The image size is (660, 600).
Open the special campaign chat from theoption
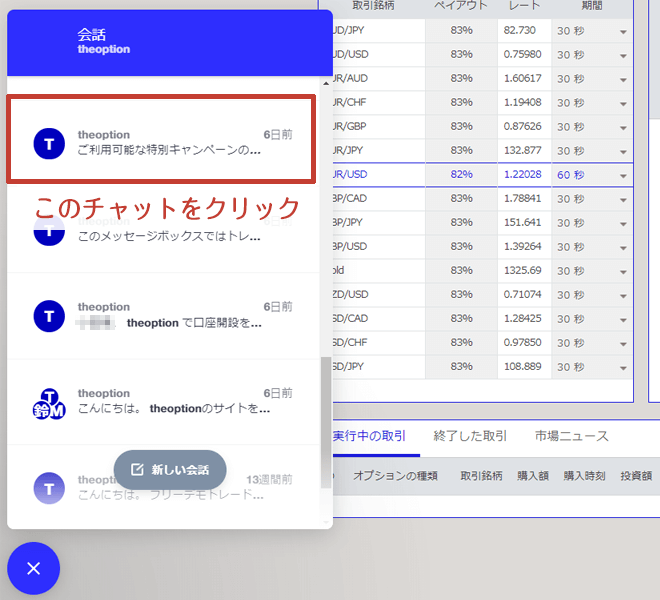tap(161, 139)
